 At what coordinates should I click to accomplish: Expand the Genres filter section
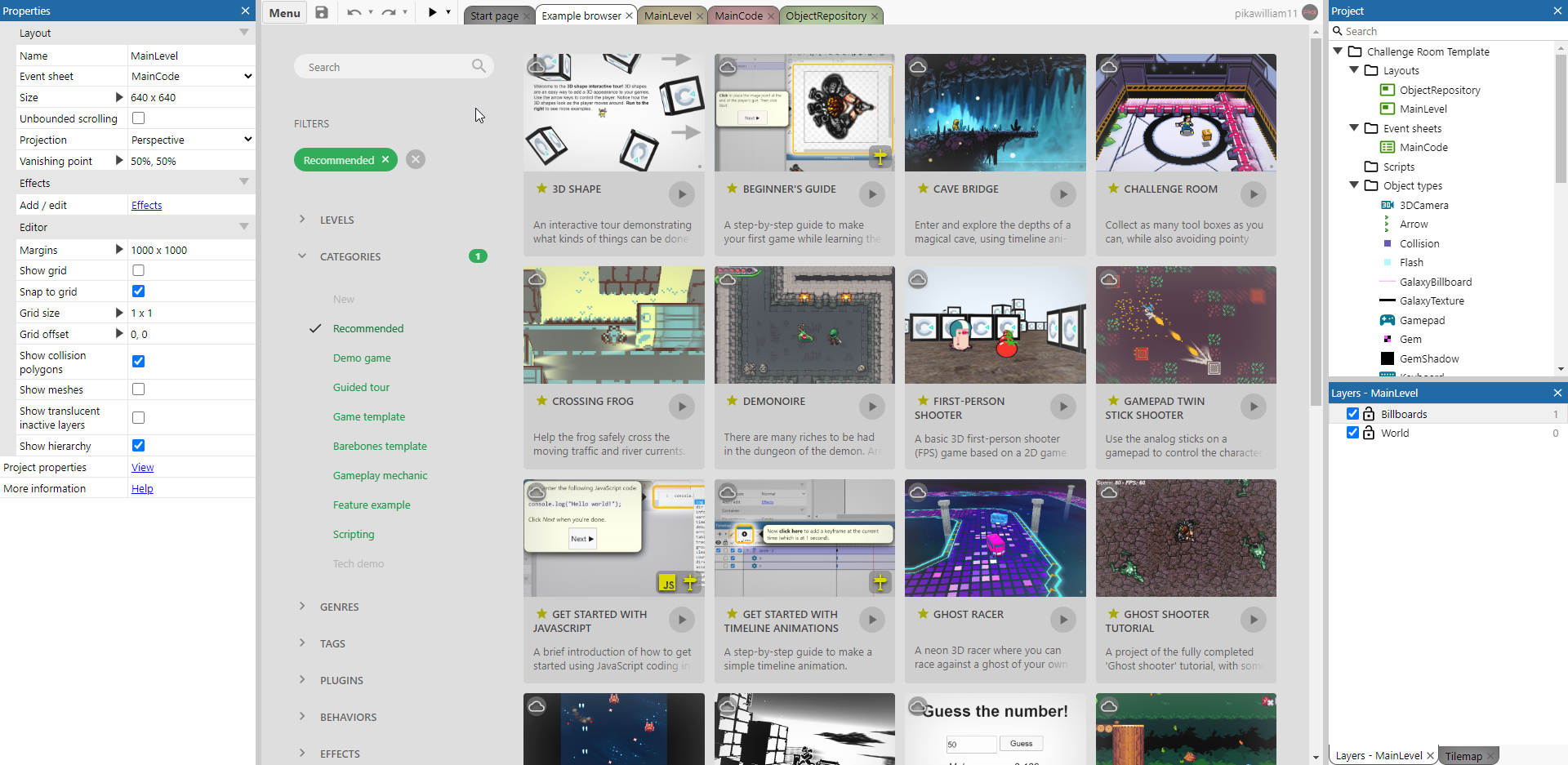[339, 607]
